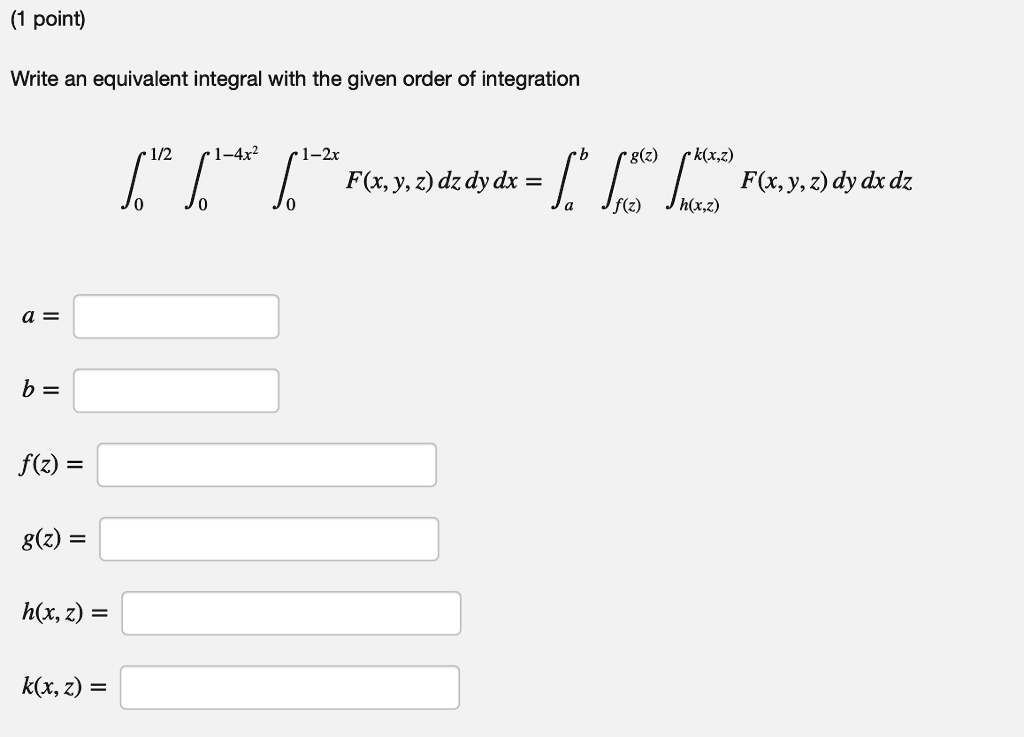The image size is (1024, 737).
Task: Click the f(z) answer box
Action: (x=266, y=464)
